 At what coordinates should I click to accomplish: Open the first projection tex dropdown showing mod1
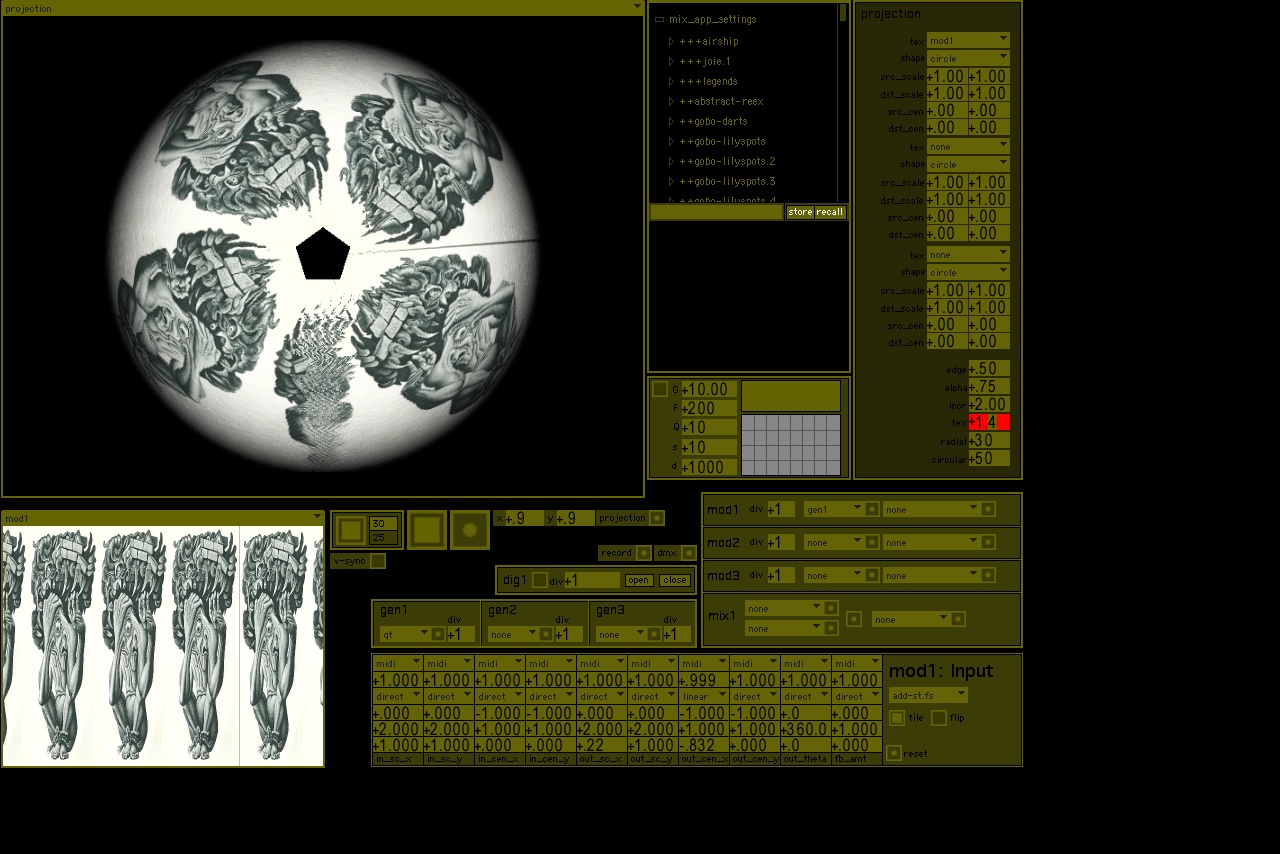coord(968,41)
